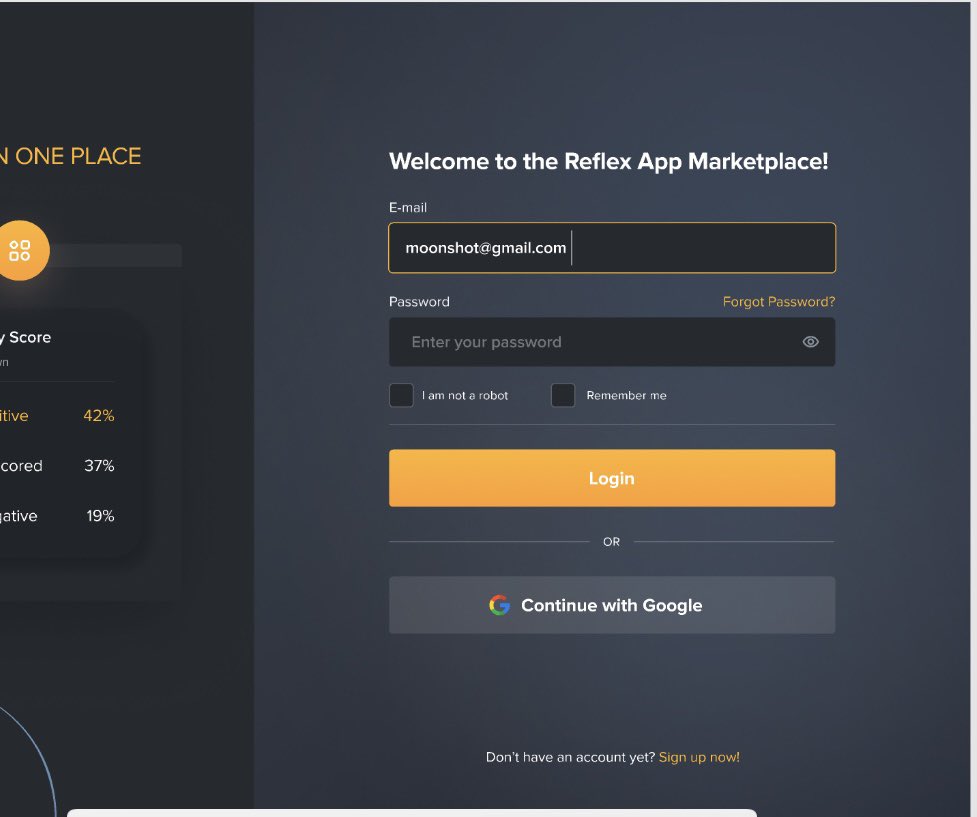Click the orange grid dashboard icon
977x817 pixels.
(21, 251)
